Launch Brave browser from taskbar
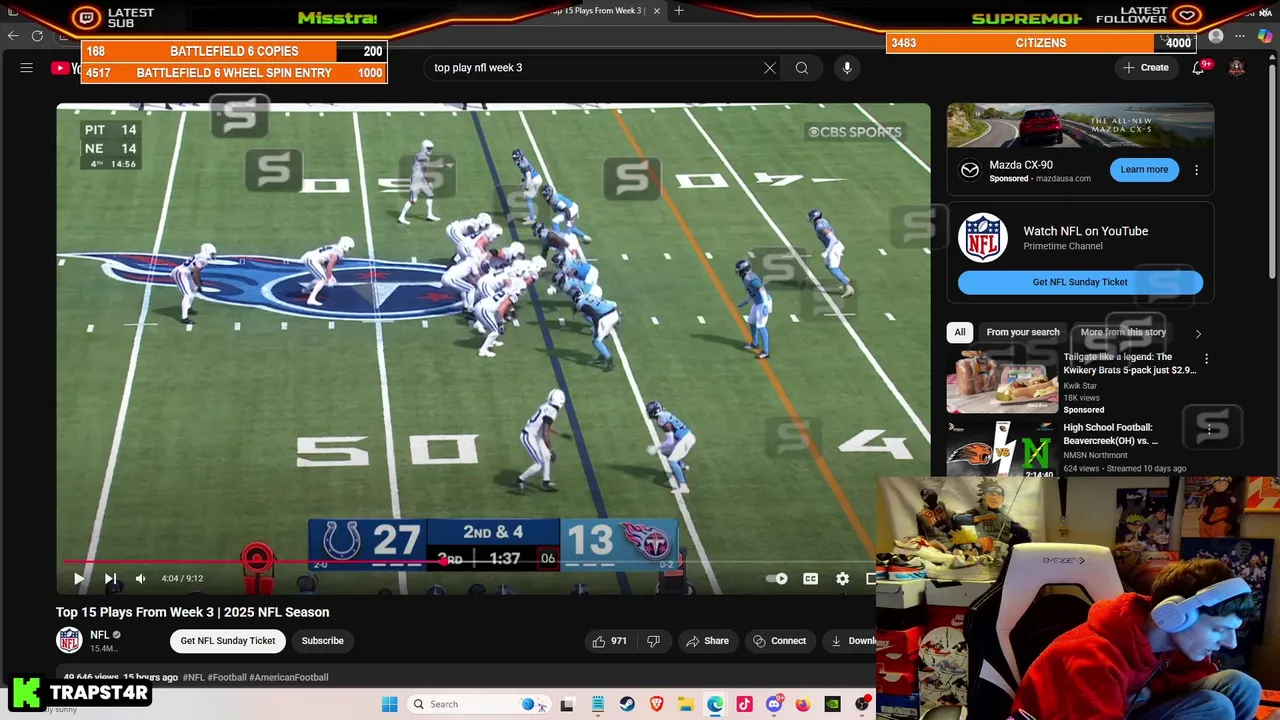This screenshot has height=720, width=1280. [x=657, y=704]
